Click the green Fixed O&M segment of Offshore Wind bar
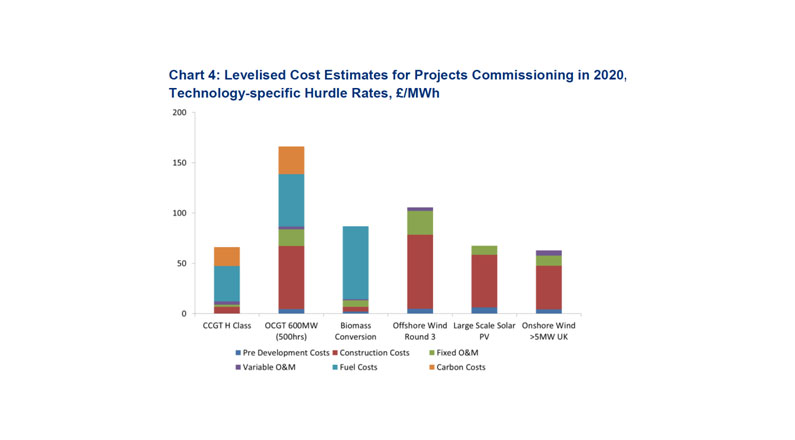This screenshot has height=440, width=795. pos(420,223)
